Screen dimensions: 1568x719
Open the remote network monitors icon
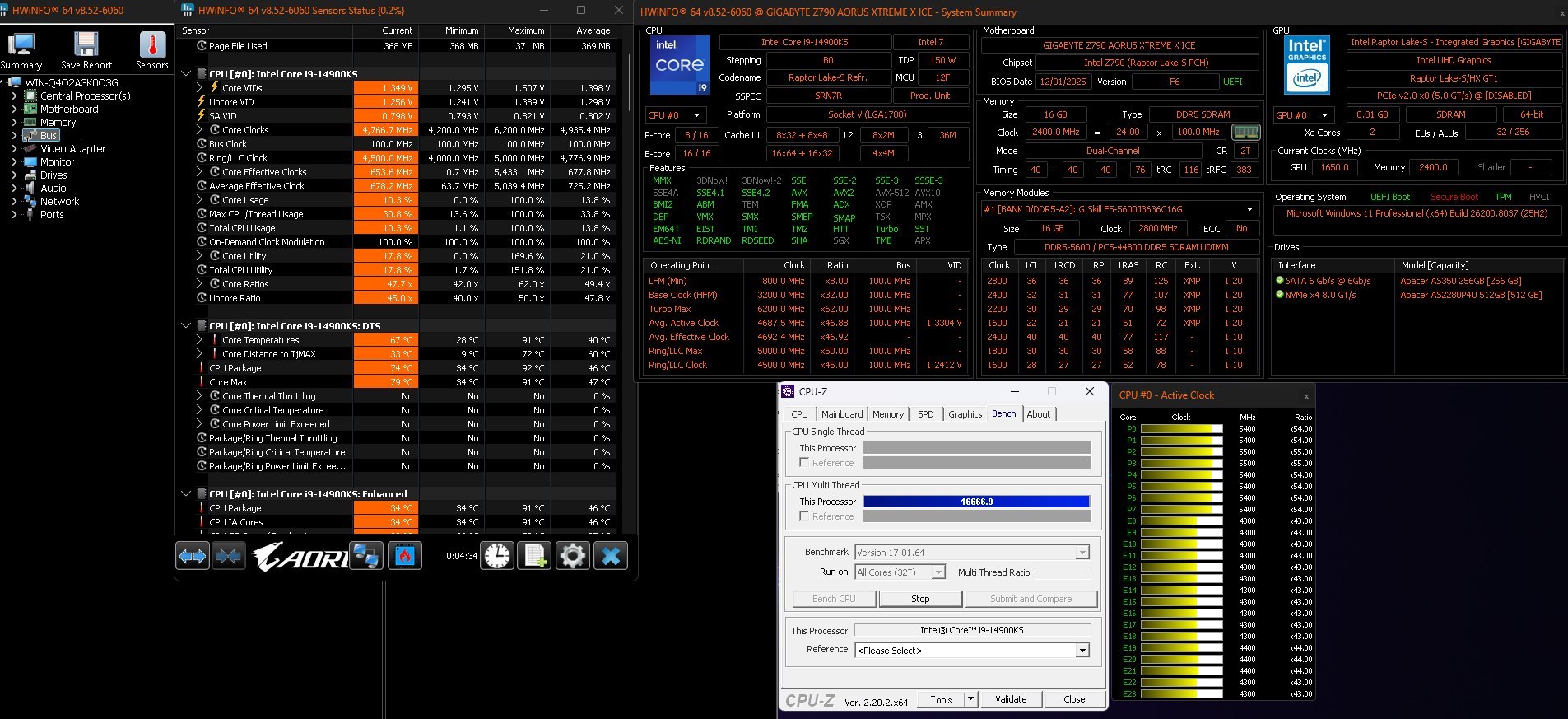(365, 556)
